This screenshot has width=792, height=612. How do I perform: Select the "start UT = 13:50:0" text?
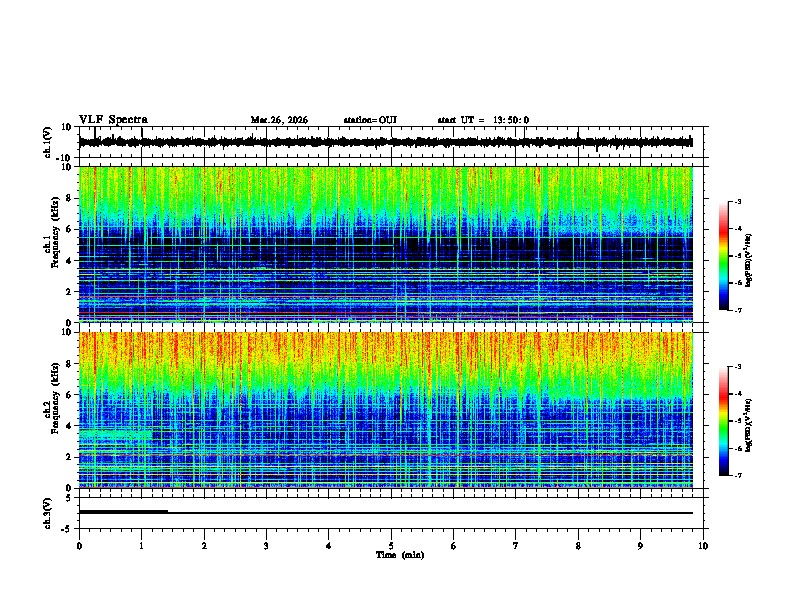[x=483, y=120]
